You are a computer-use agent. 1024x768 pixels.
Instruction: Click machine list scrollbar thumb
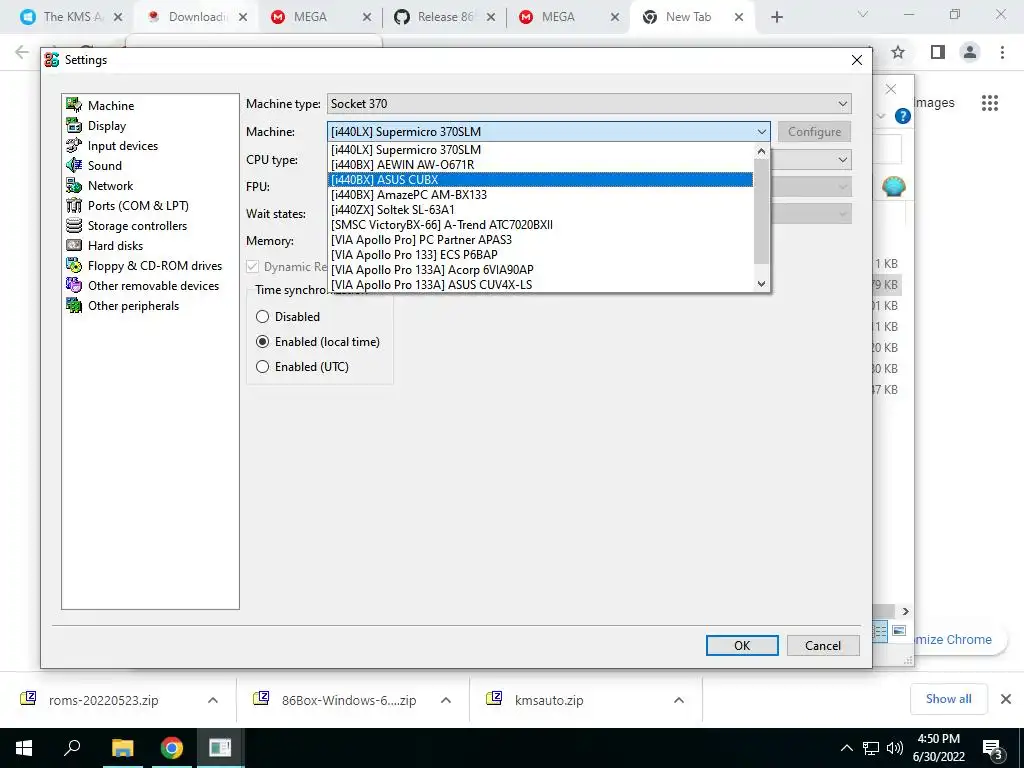761,211
